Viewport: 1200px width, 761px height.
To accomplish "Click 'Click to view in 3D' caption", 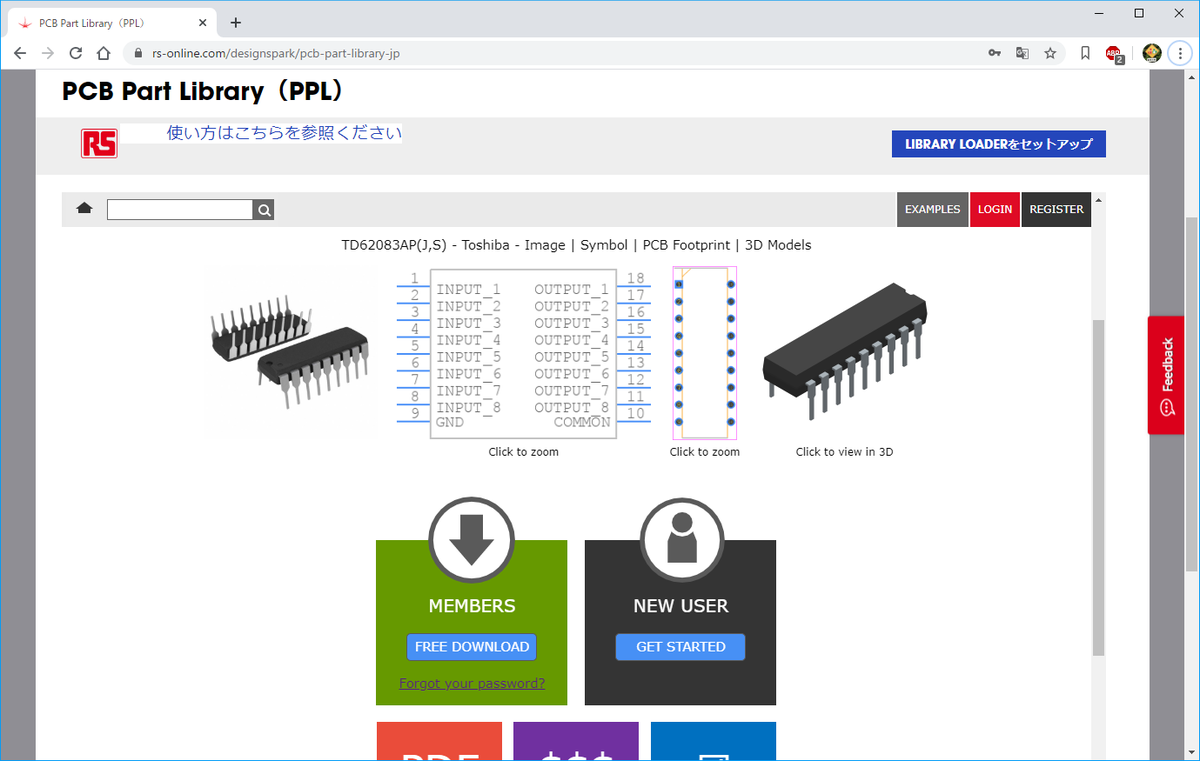I will (845, 452).
